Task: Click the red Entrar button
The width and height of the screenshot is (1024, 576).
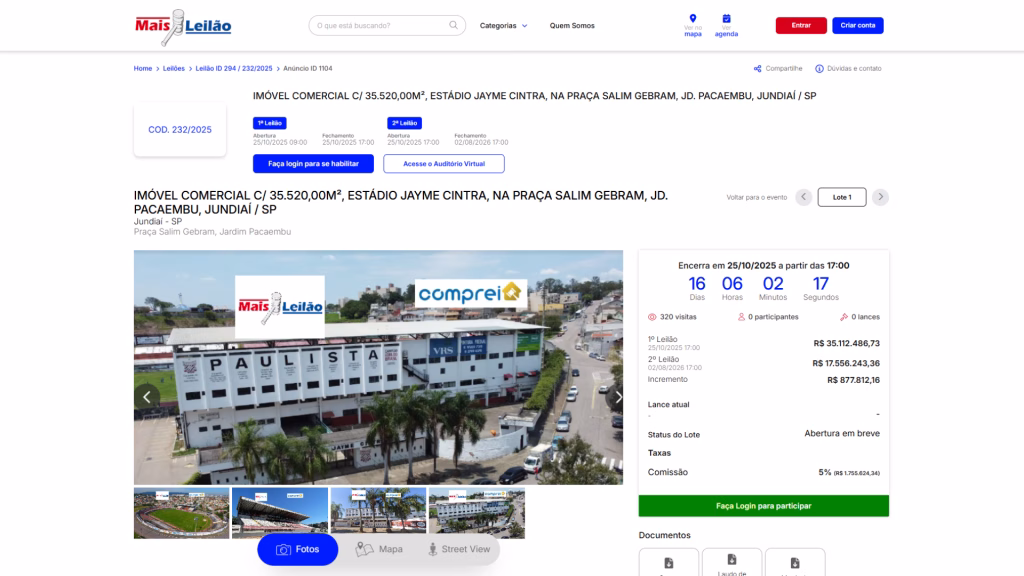Action: tap(801, 25)
